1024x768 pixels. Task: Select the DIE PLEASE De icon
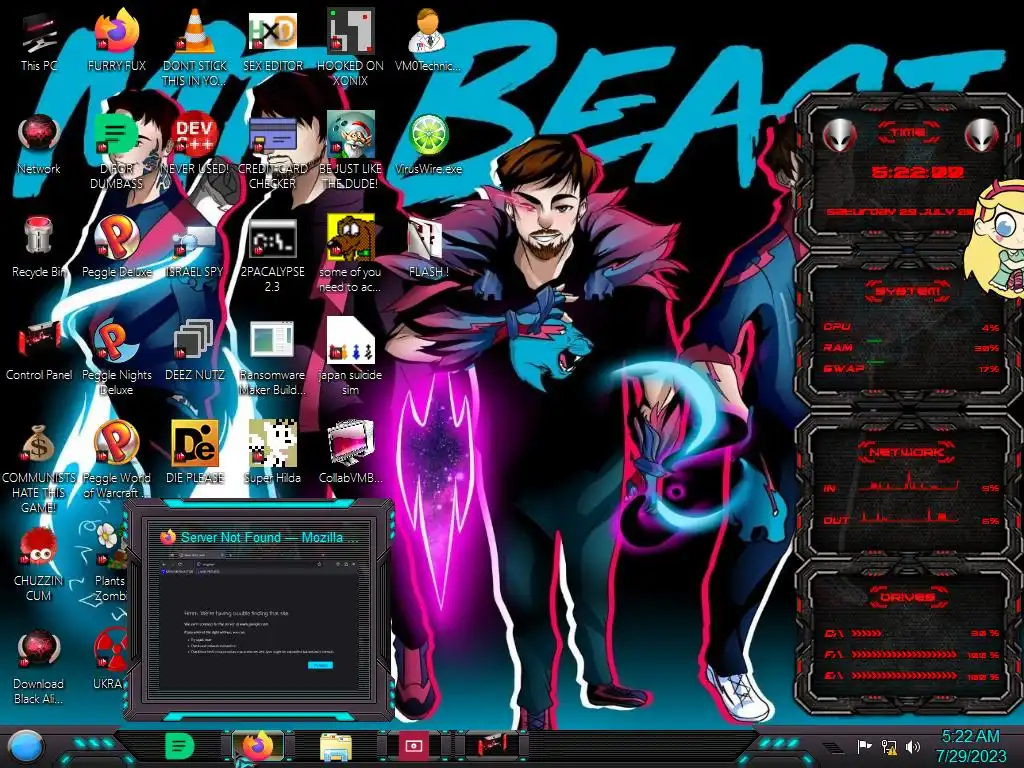pos(195,454)
